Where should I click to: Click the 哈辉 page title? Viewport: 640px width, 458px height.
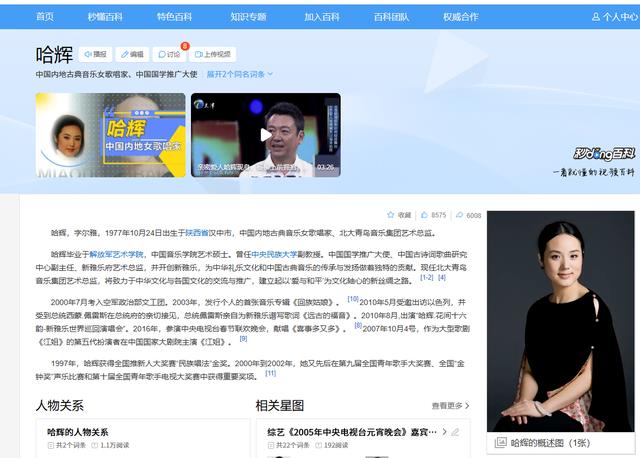pos(54,55)
